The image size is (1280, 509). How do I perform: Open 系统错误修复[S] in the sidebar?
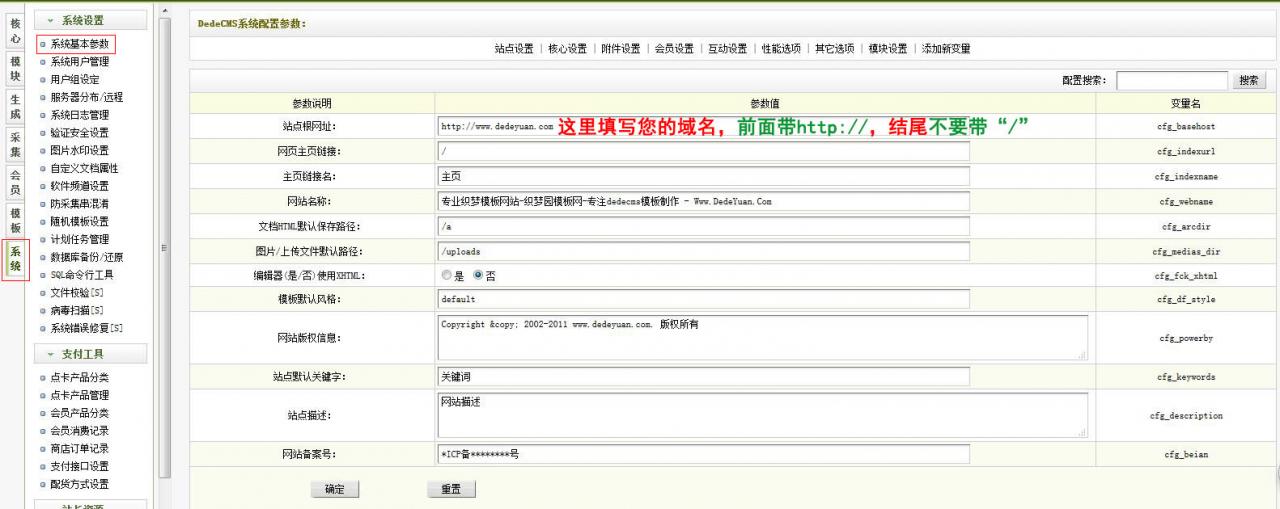point(87,328)
